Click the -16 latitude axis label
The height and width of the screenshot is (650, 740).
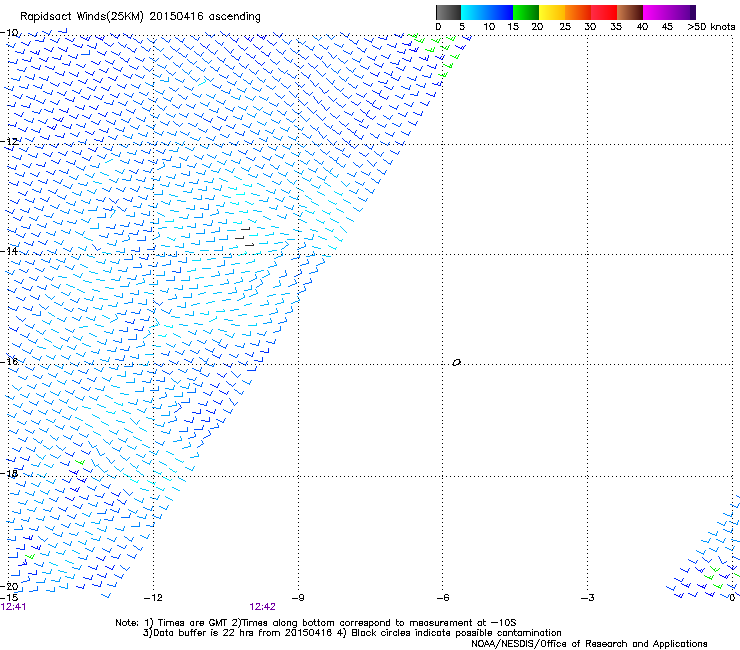(x=9, y=362)
